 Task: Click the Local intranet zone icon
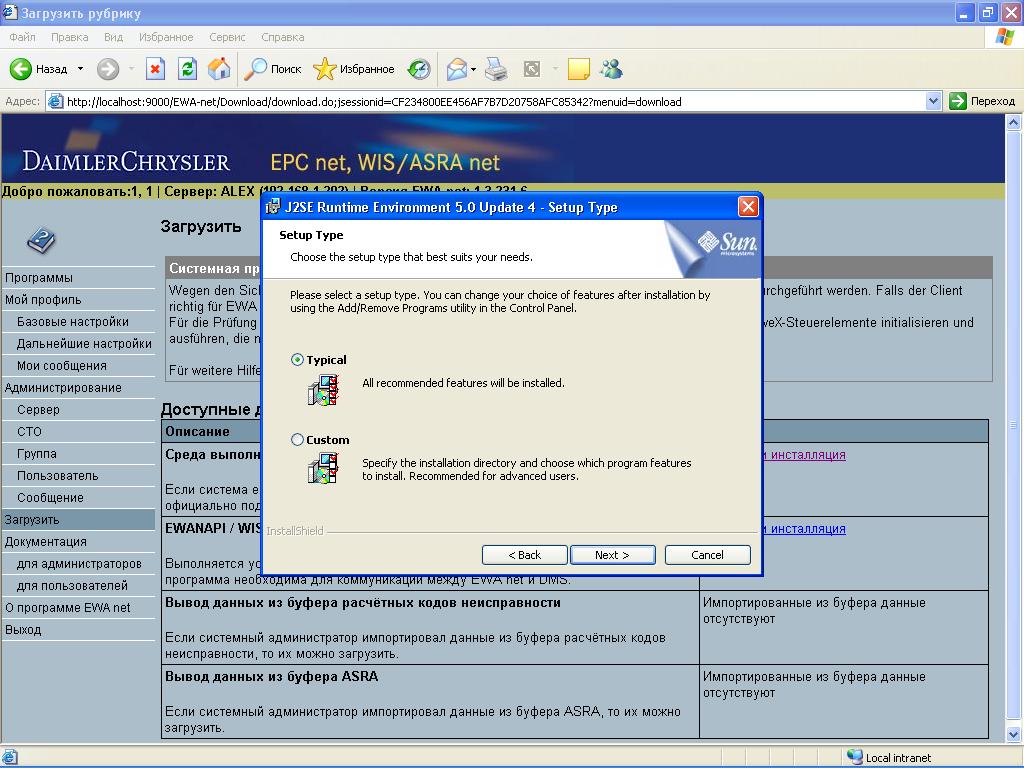click(x=855, y=757)
